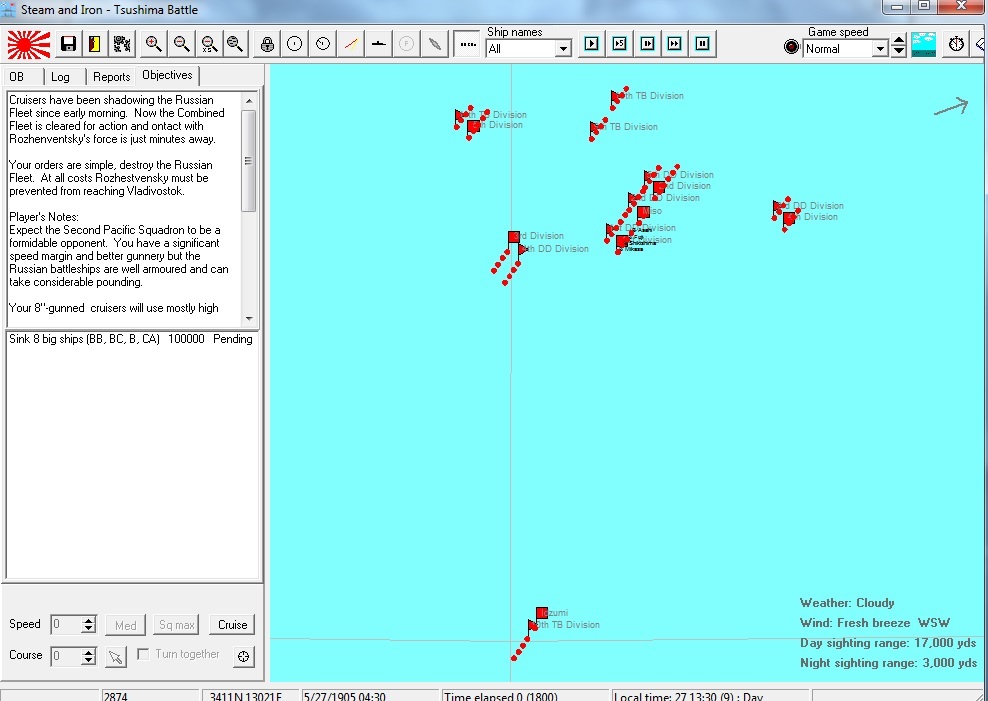The height and width of the screenshot is (701, 988).
Task: Click the Speed input field
Action: click(x=66, y=624)
